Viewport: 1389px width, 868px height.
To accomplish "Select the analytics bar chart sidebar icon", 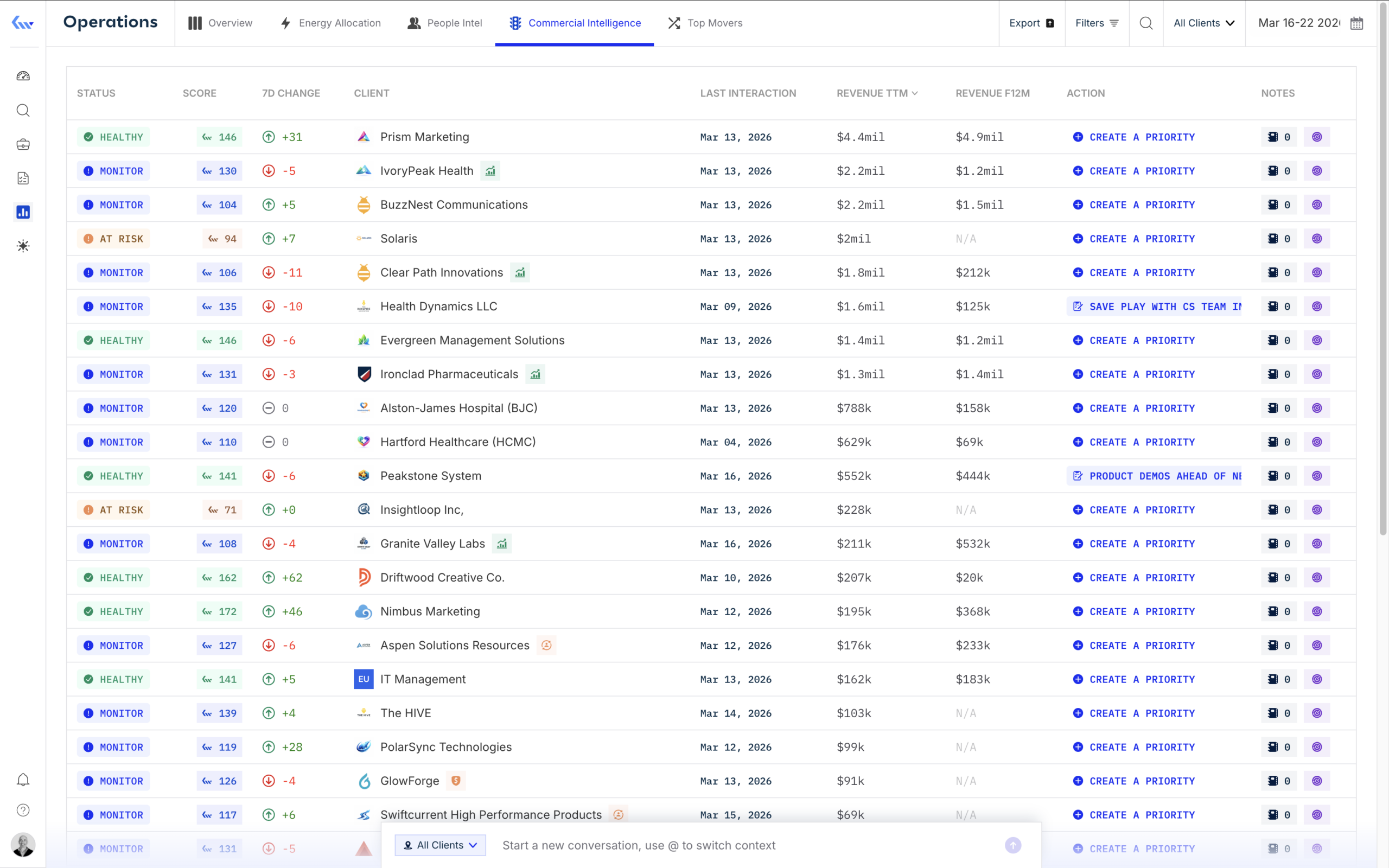I will tap(23, 212).
